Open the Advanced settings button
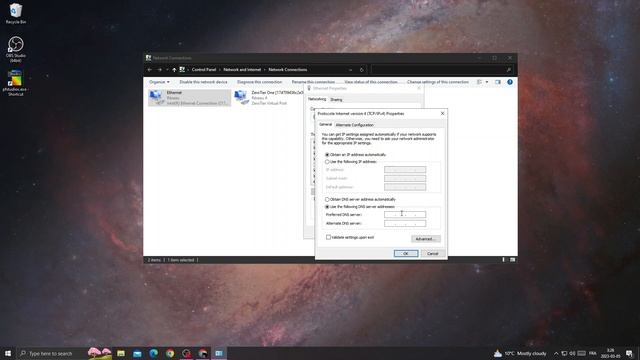The image size is (640, 360). coord(426,239)
